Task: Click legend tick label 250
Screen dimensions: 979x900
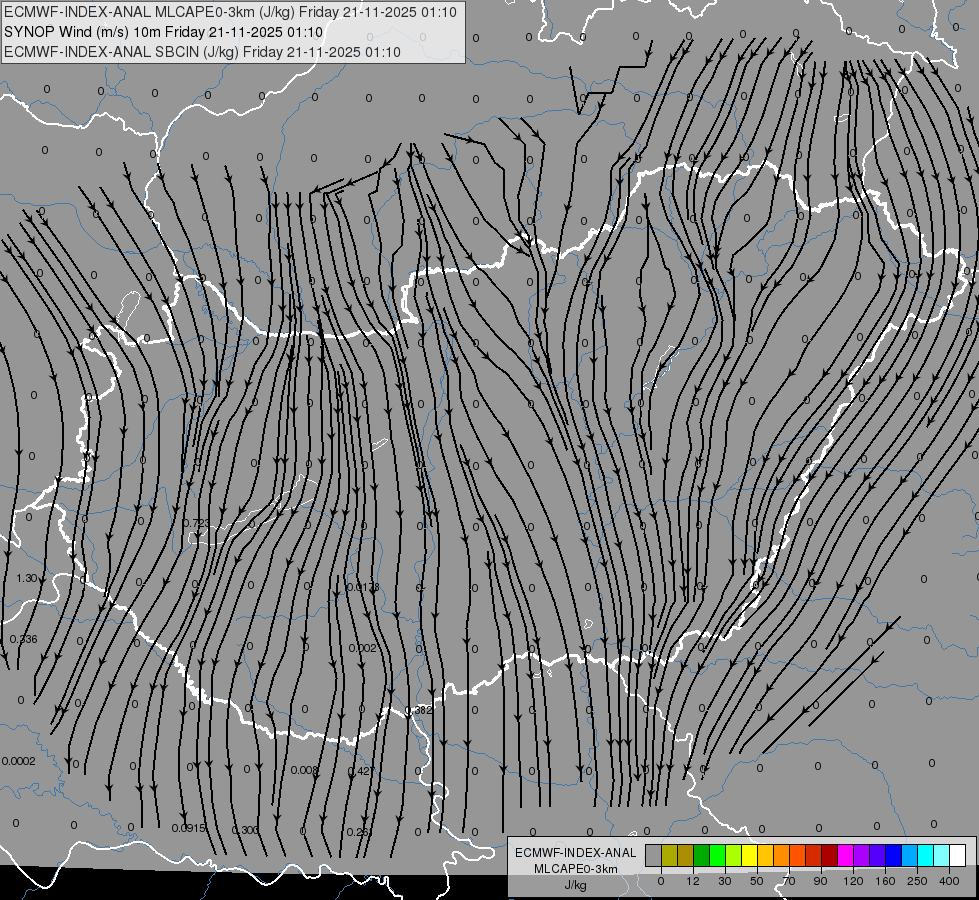Action: [x=917, y=881]
